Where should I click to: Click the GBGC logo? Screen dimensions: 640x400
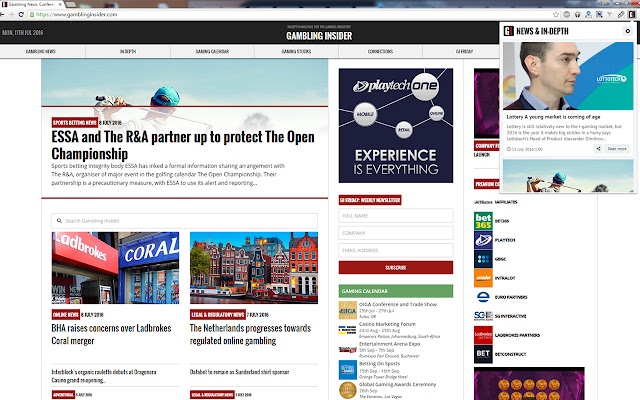point(483,259)
